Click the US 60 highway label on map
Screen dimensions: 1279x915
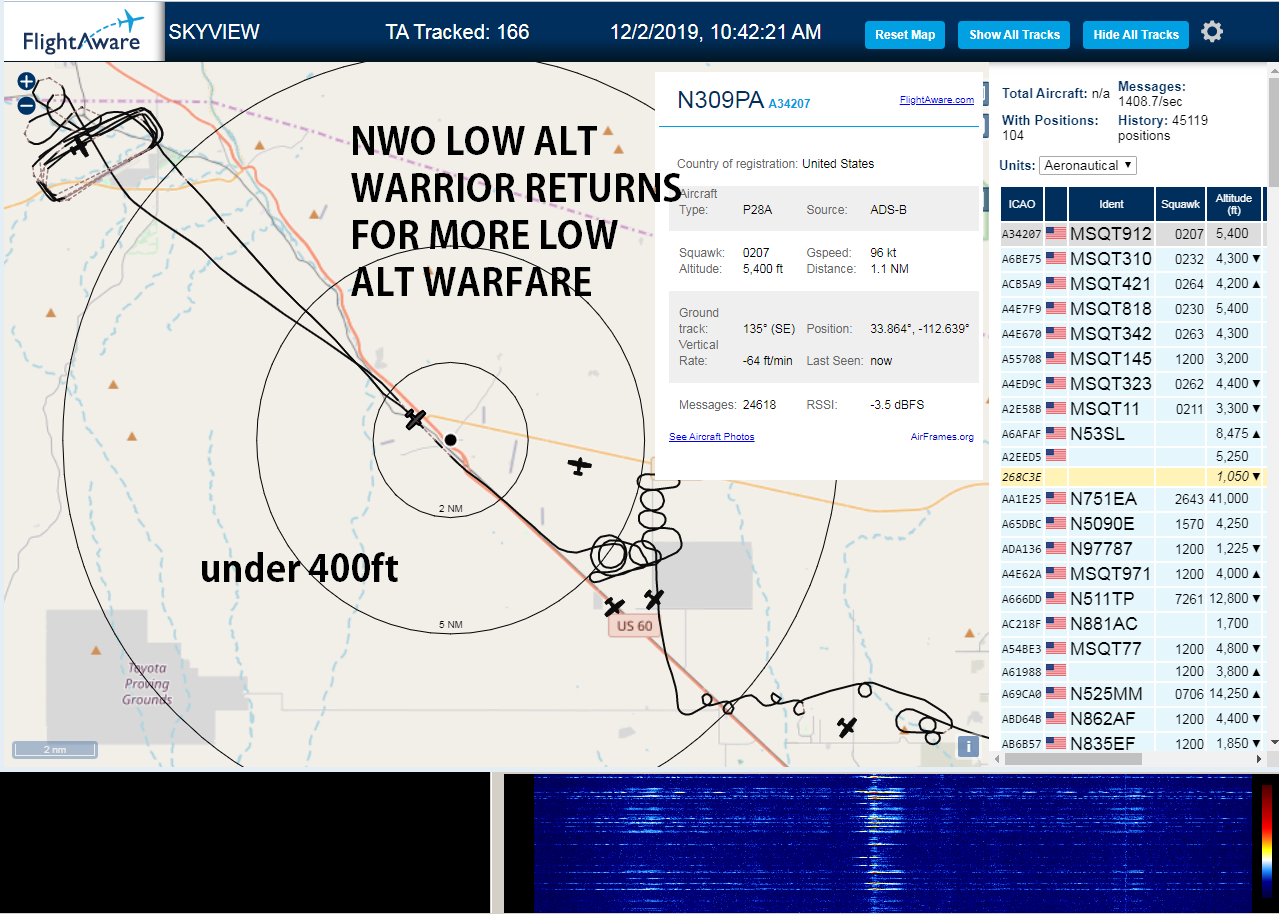pos(634,626)
